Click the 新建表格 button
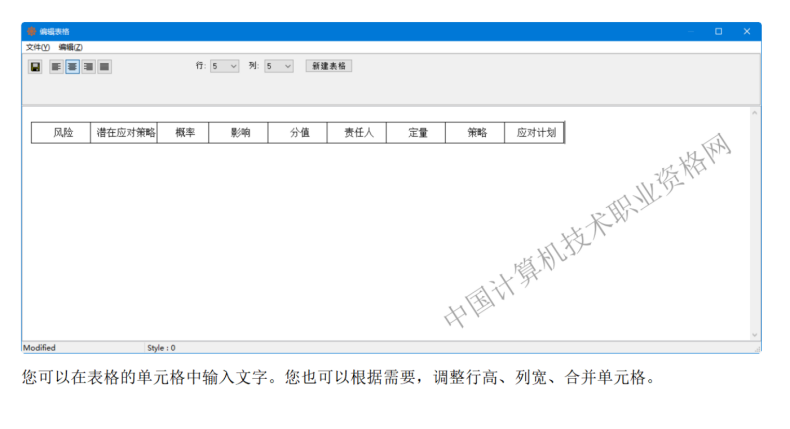This screenshot has height=429, width=790. pyautogui.click(x=328, y=66)
